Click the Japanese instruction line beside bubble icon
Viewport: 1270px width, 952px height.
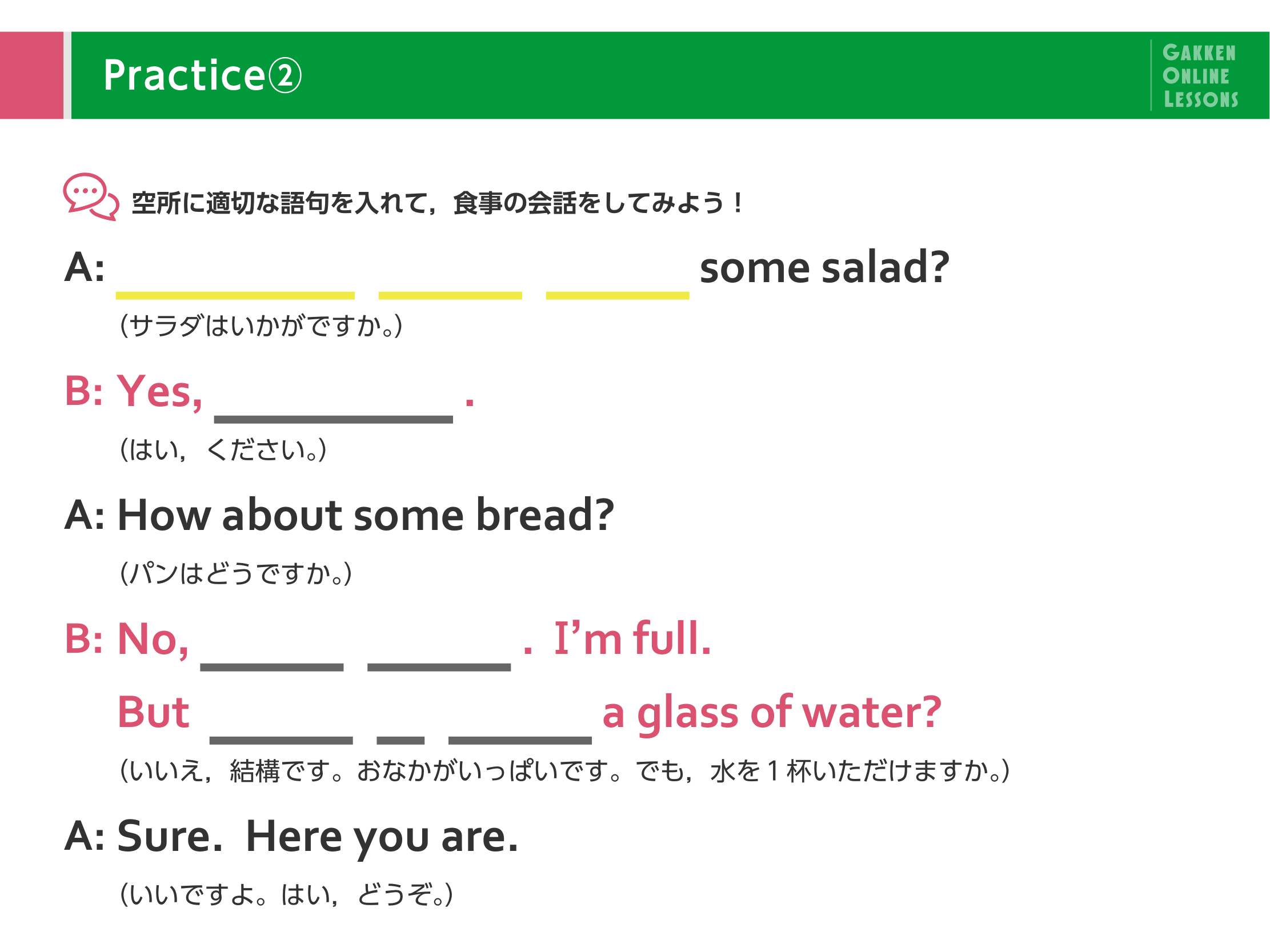click(438, 203)
